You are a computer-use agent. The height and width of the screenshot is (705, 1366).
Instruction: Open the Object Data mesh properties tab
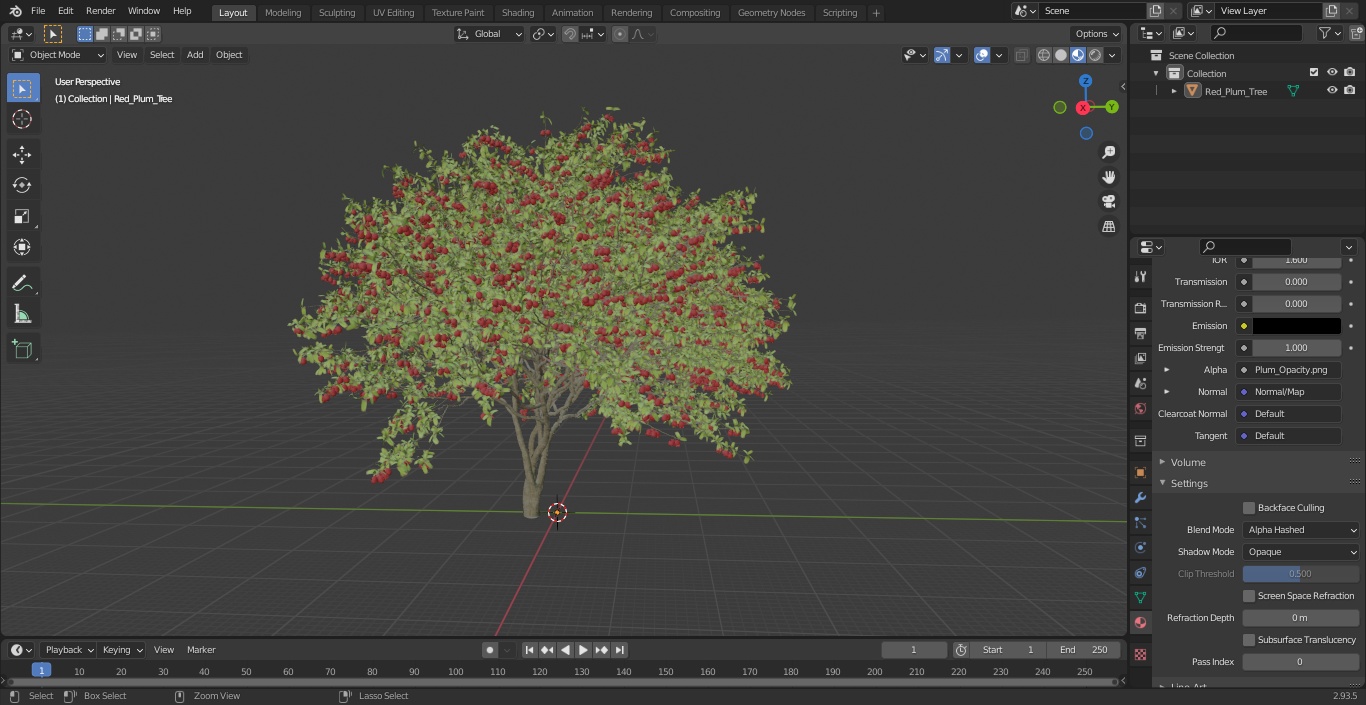(1140, 597)
